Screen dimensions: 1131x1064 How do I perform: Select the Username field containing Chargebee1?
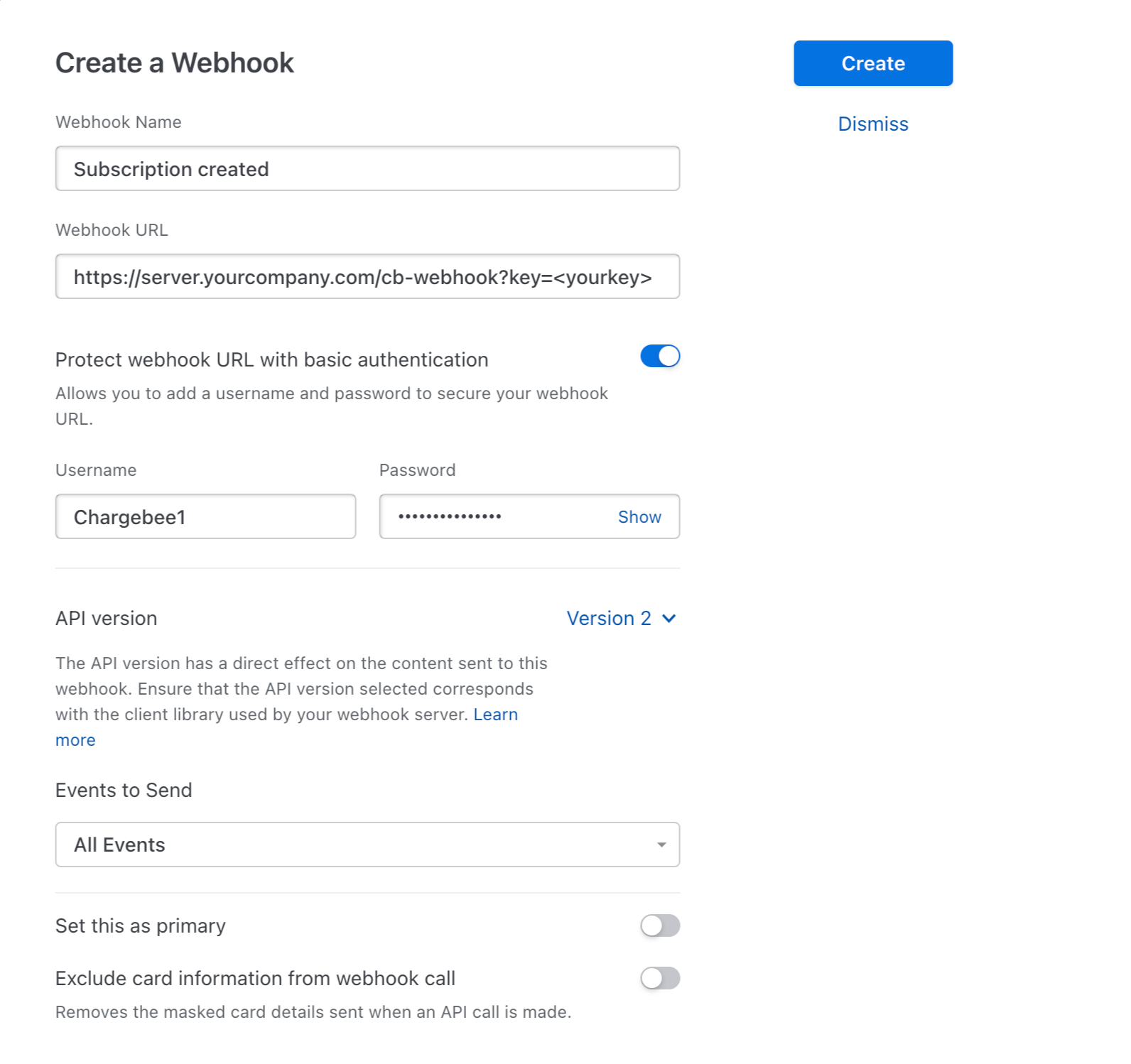205,517
